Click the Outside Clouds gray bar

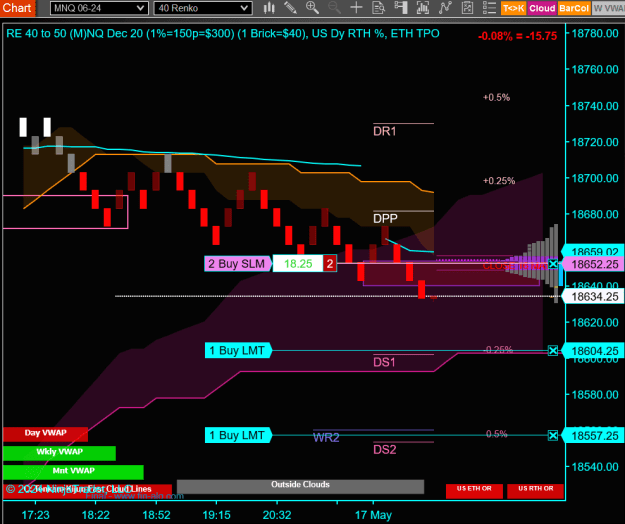[x=300, y=486]
